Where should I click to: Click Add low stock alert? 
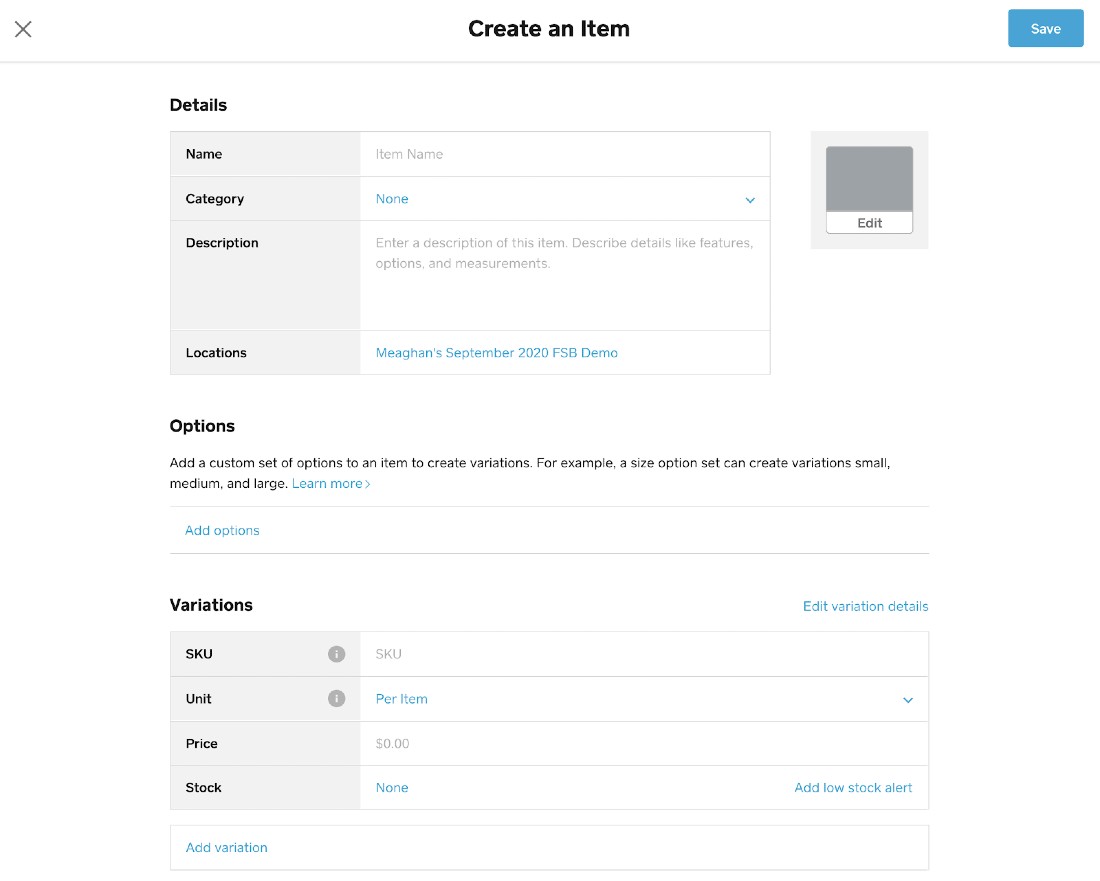click(x=853, y=788)
